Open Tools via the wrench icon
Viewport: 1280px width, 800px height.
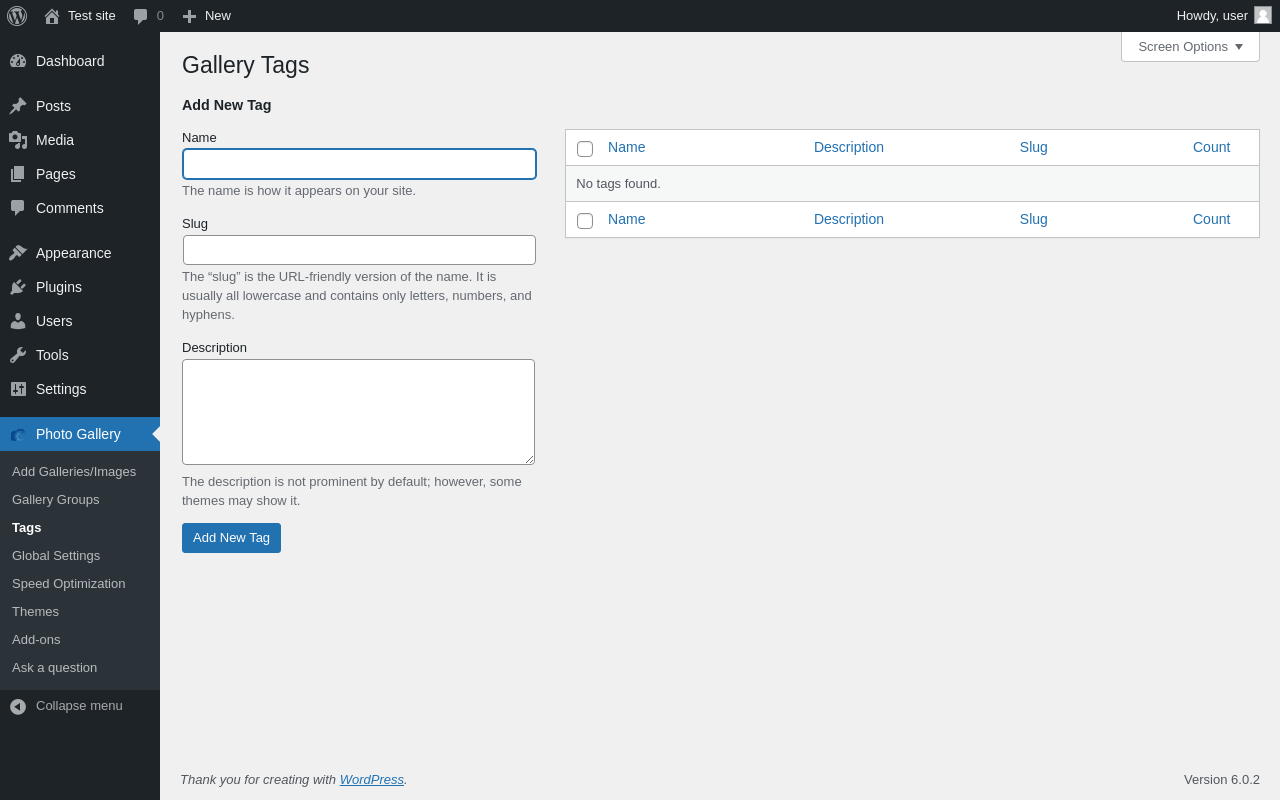click(x=18, y=355)
